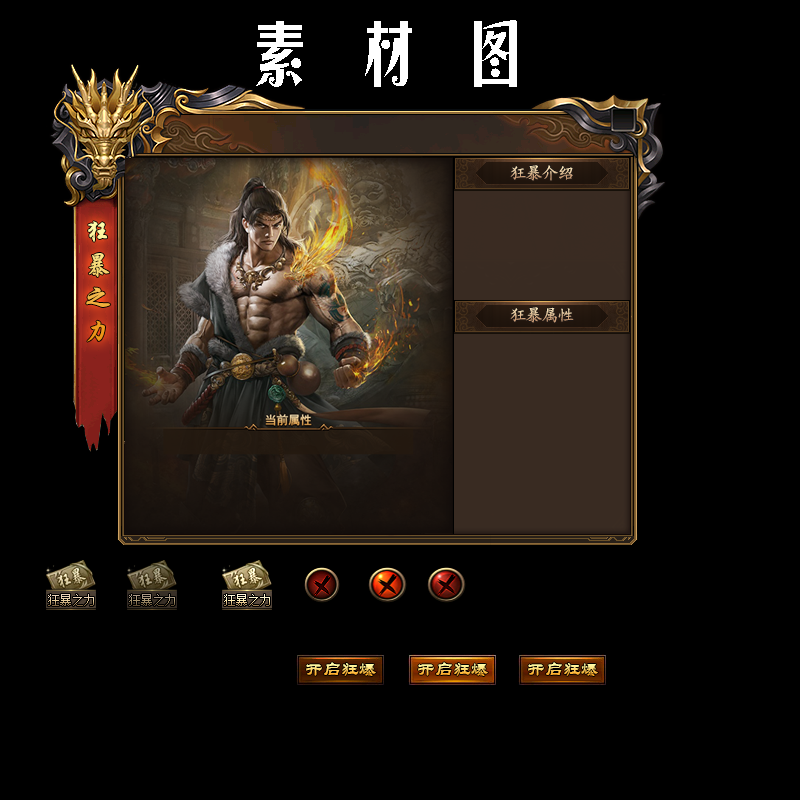Viewport: 800px width, 800px height.
Task: Click the empty area under 狂暴属性
Action: coord(542,434)
